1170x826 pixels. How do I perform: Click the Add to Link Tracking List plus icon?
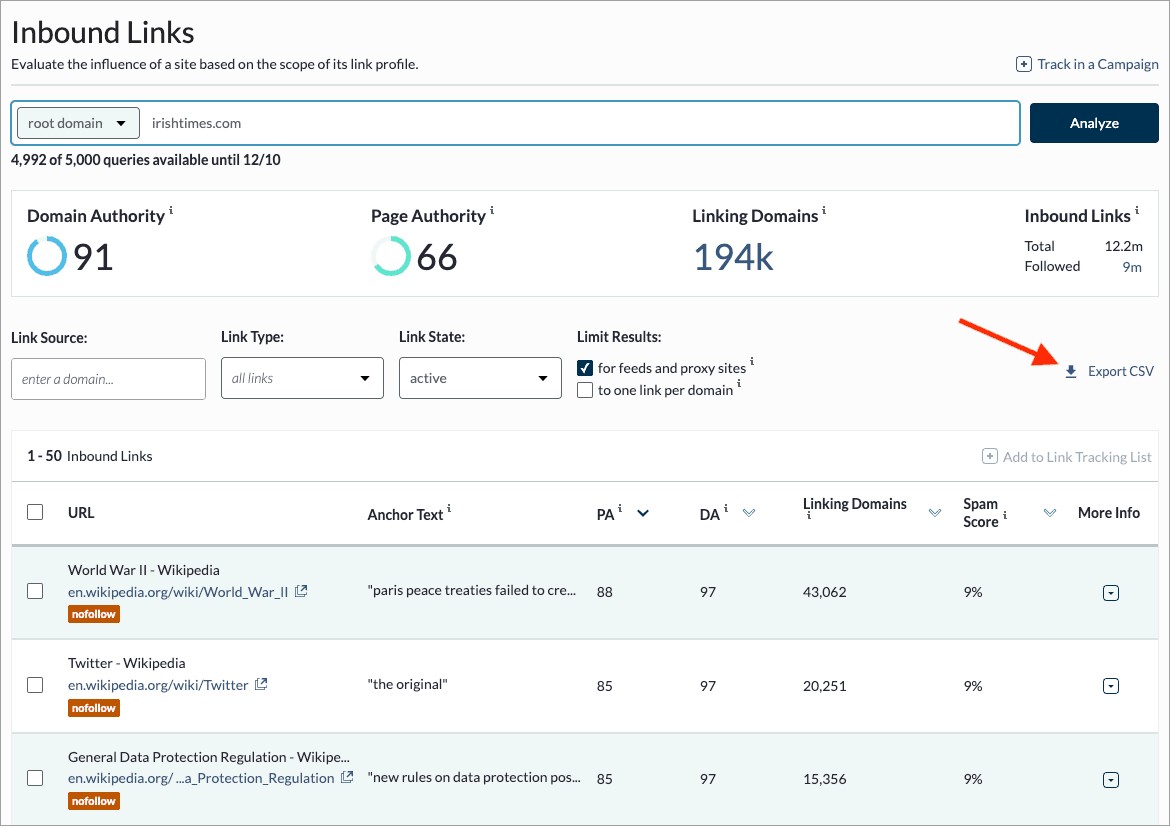(989, 455)
